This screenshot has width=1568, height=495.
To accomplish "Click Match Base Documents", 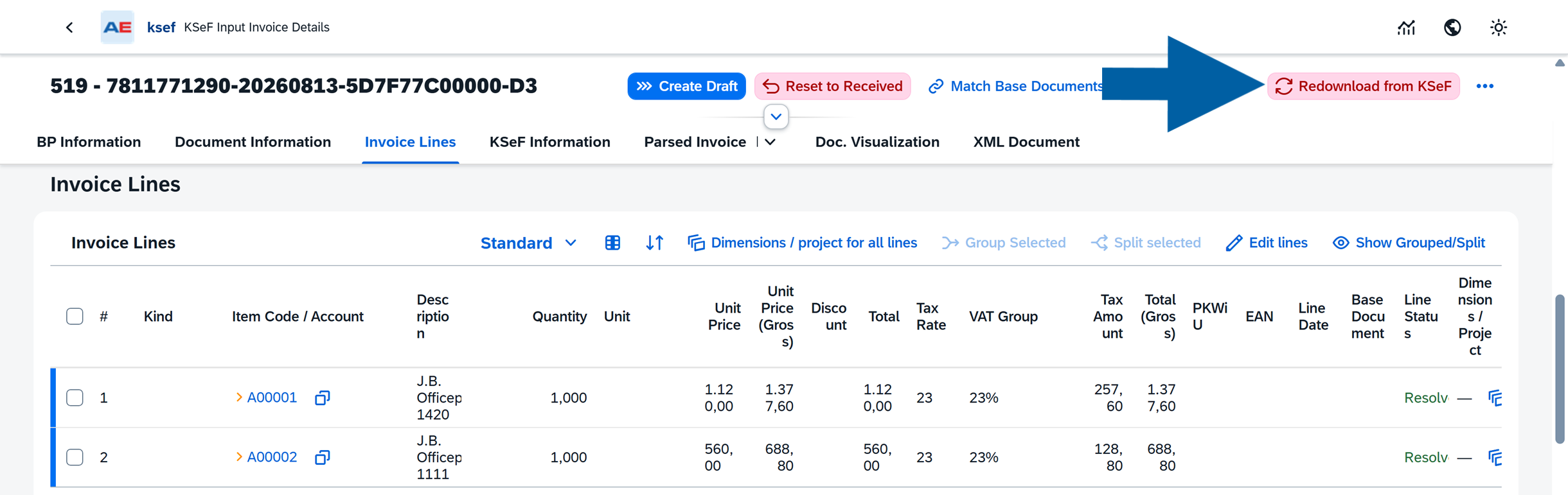I will [1015, 86].
